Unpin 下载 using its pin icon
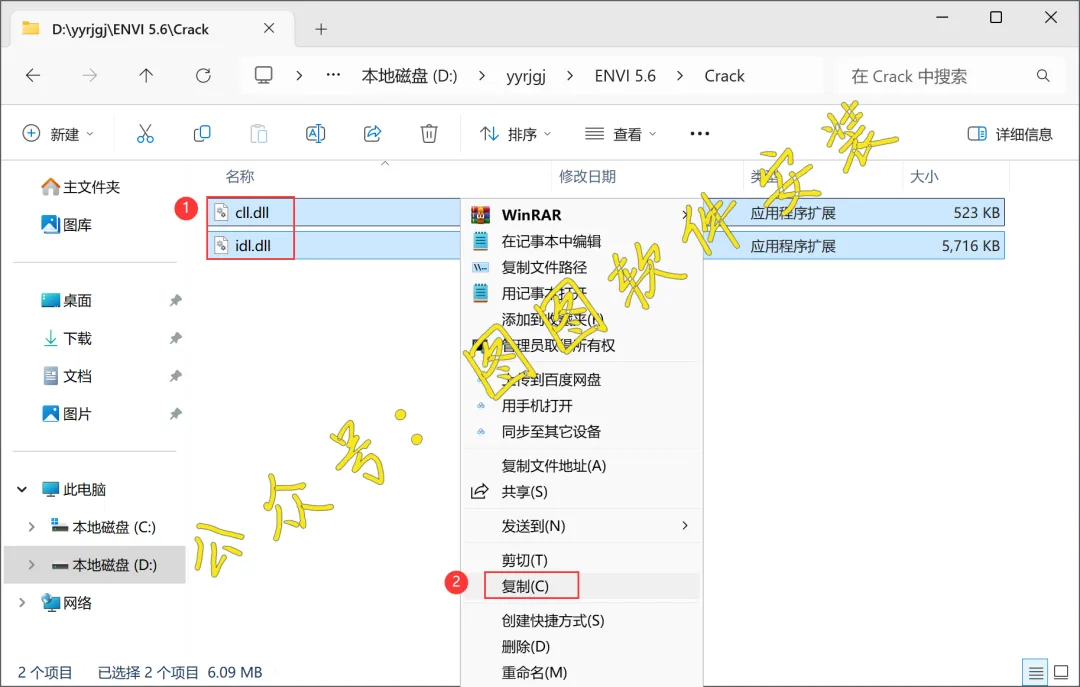This screenshot has width=1080, height=687. point(176,338)
